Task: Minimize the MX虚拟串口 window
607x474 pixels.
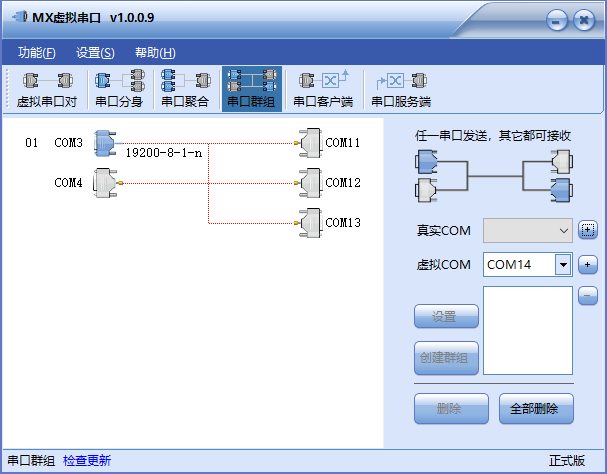Action: point(557,21)
